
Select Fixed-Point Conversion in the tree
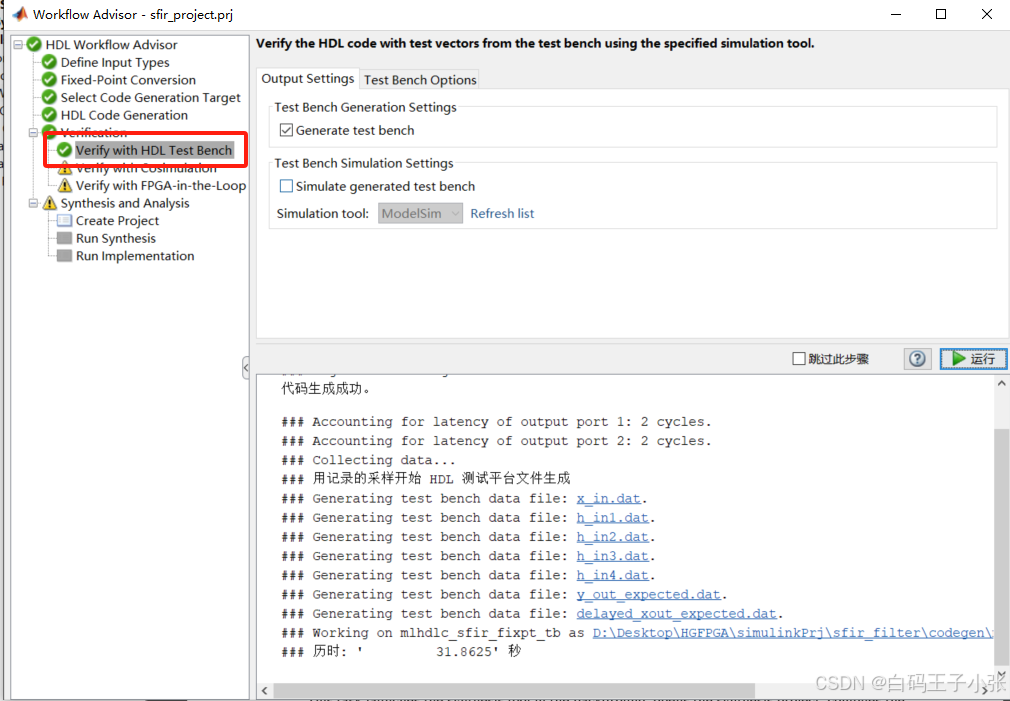pos(128,80)
